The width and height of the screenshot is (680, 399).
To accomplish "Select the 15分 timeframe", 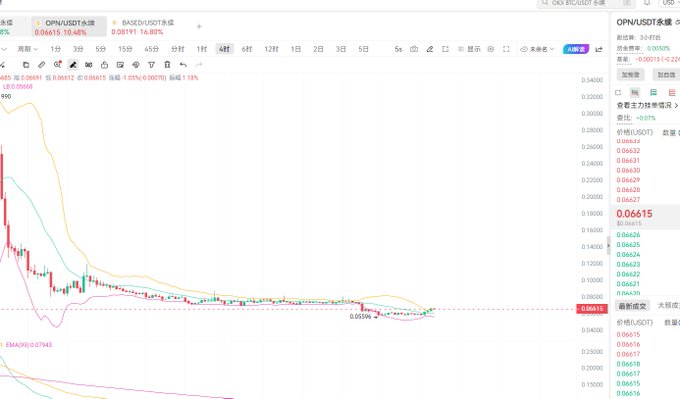I will pos(125,49).
